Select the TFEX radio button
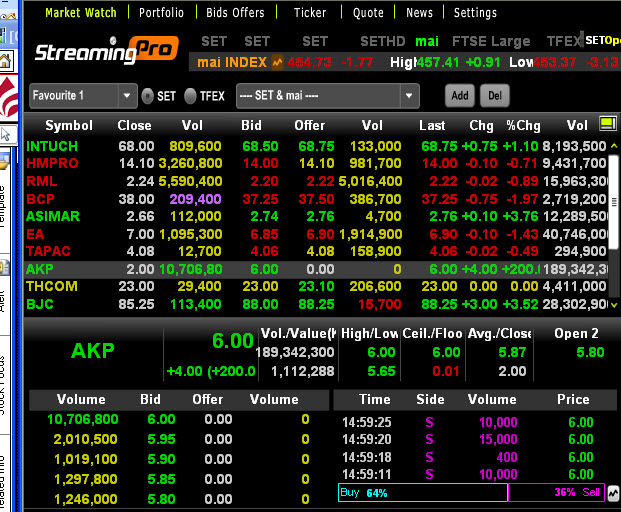This screenshot has width=621, height=512. 190,96
